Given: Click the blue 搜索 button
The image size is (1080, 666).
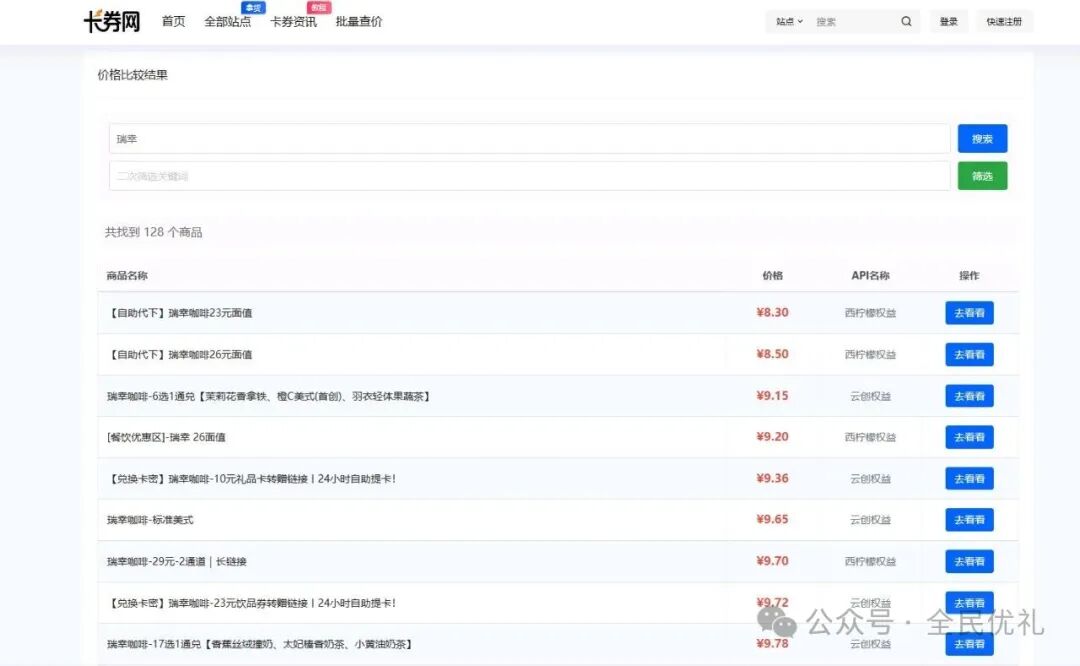Looking at the screenshot, I should pos(982,138).
